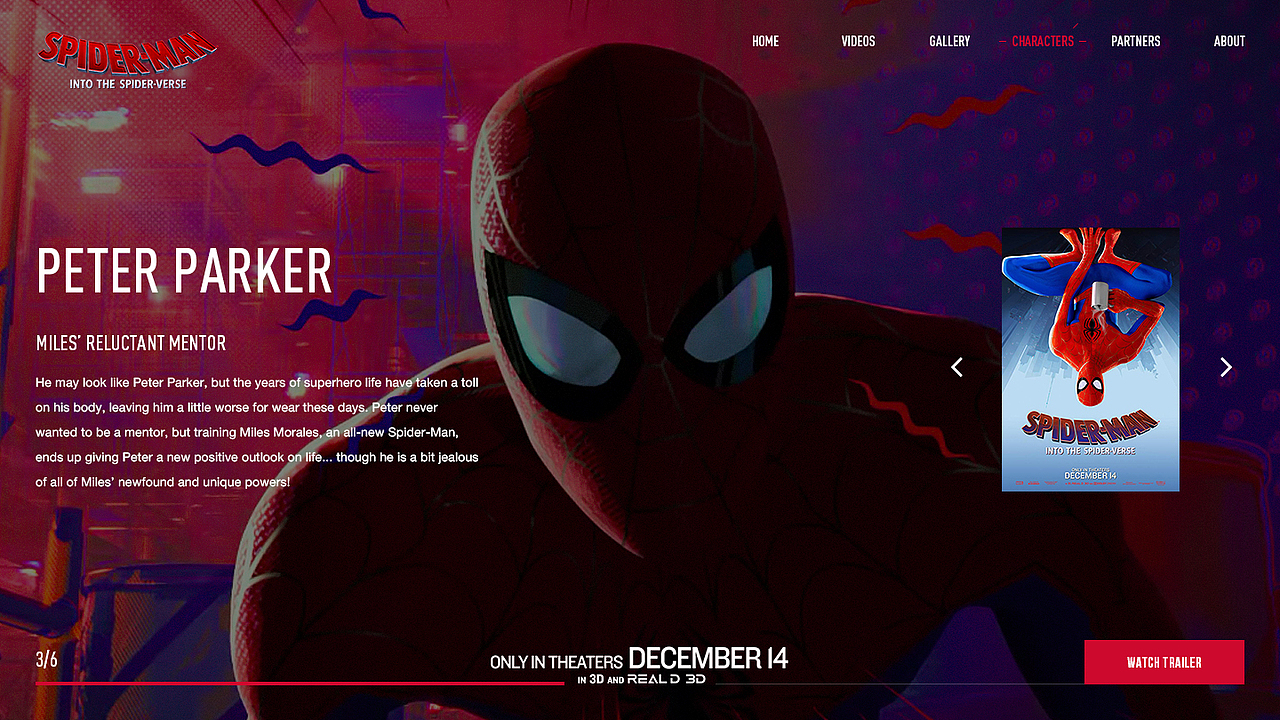Click the Miles' Reluctant Mentor subtitle

tap(131, 343)
